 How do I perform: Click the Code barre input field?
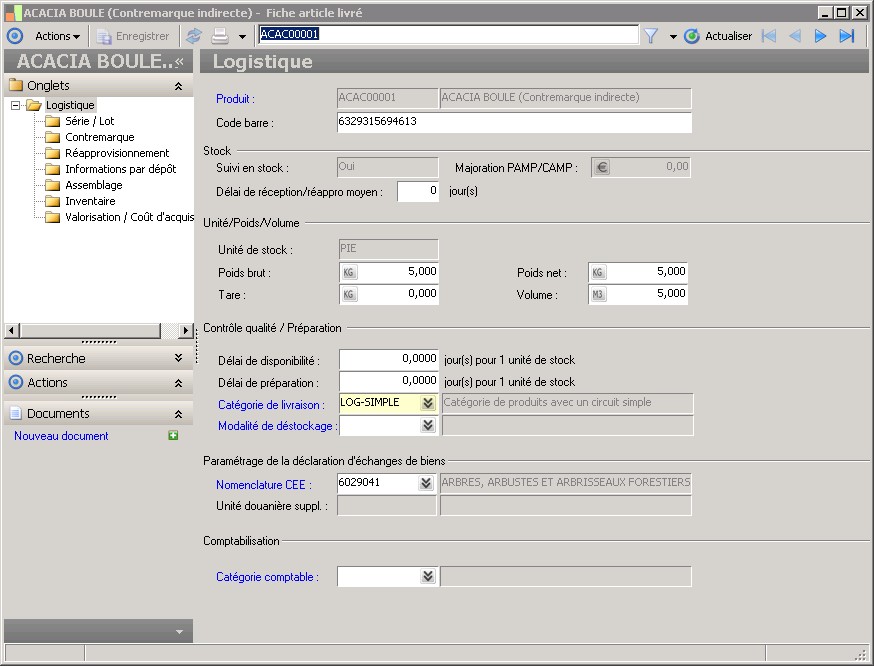tap(514, 122)
